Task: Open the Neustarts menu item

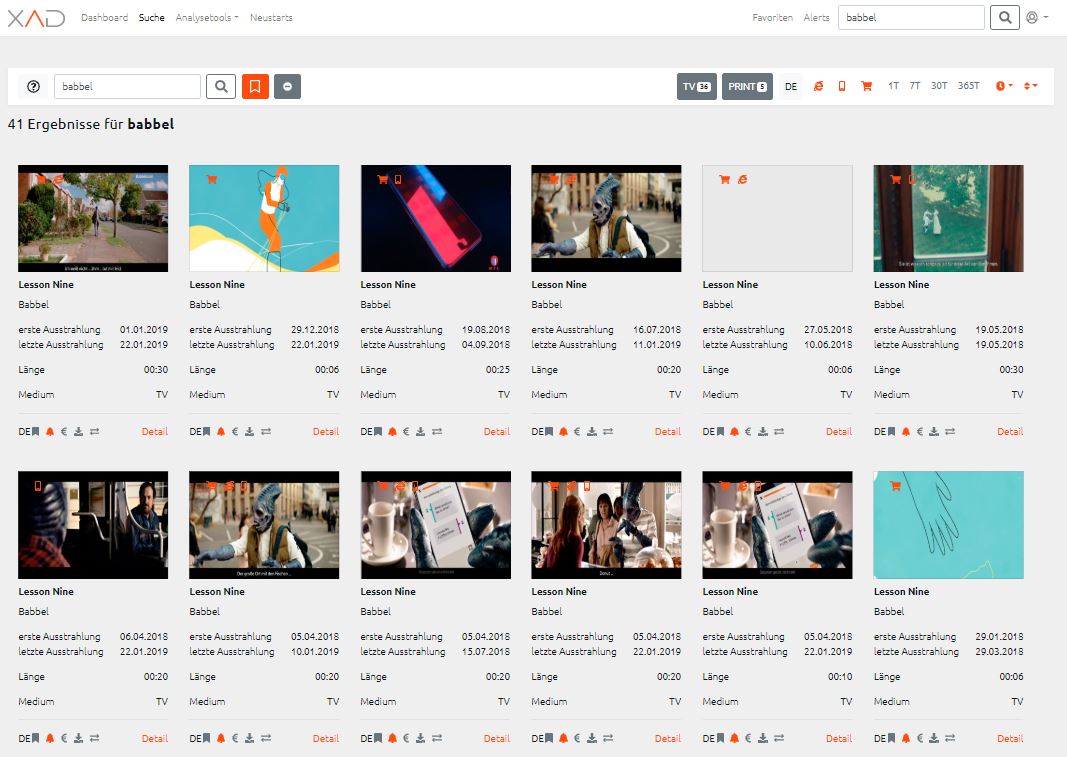Action: point(271,18)
